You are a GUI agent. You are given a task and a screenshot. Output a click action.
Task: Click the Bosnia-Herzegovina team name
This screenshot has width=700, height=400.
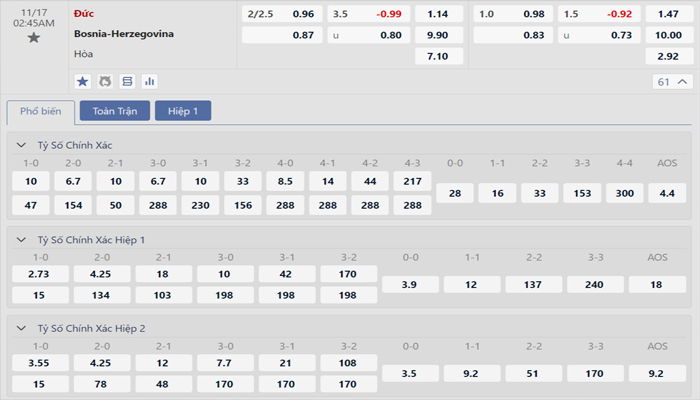[123, 34]
